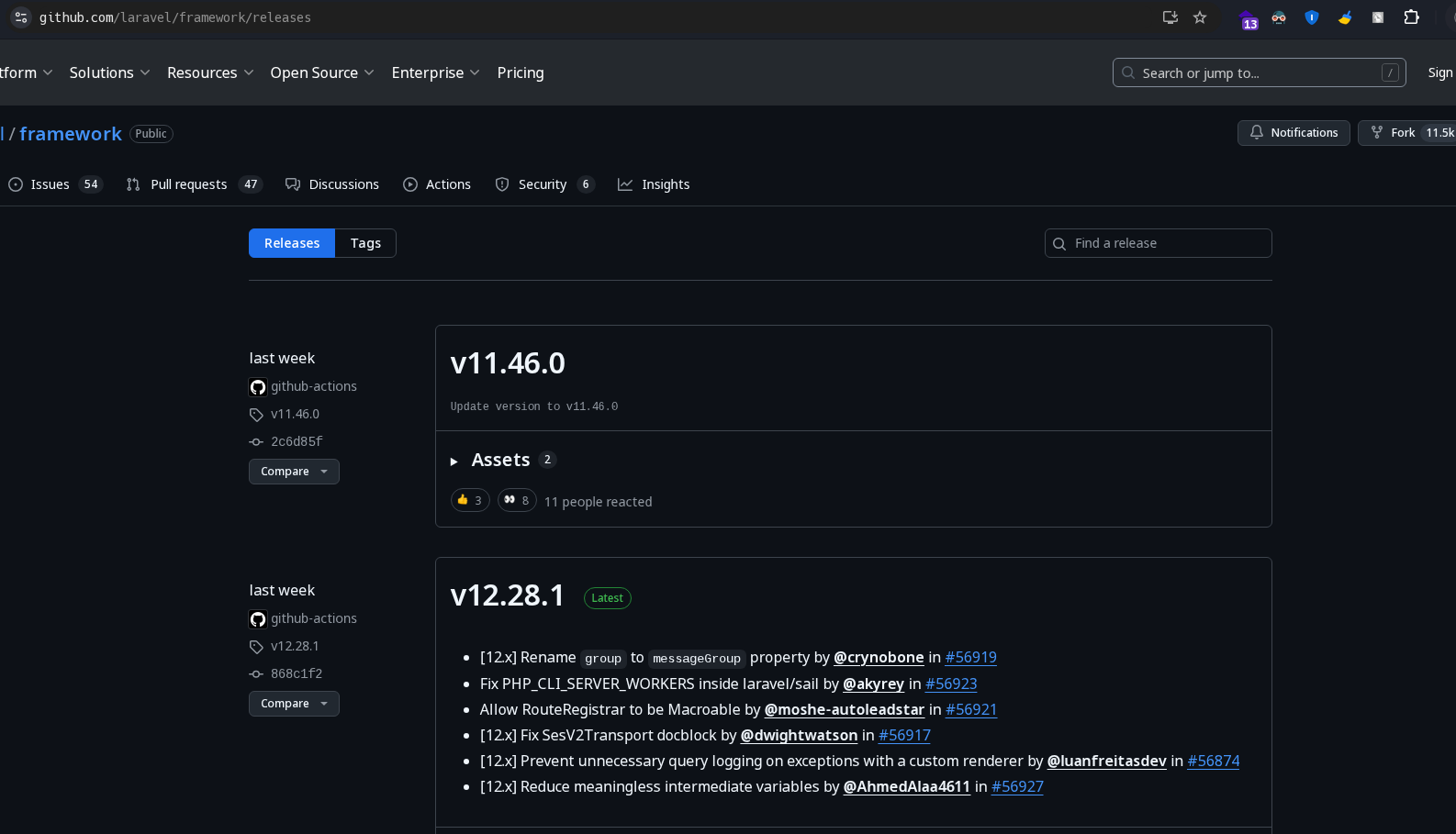This screenshot has width=1456, height=834.
Task: Click the Search or jump to field
Action: click(1260, 72)
